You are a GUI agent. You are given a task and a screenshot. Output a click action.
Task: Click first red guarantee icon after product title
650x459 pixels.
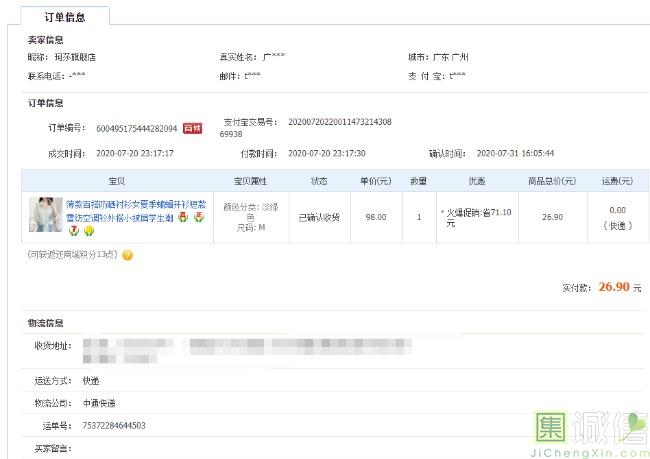(184, 217)
